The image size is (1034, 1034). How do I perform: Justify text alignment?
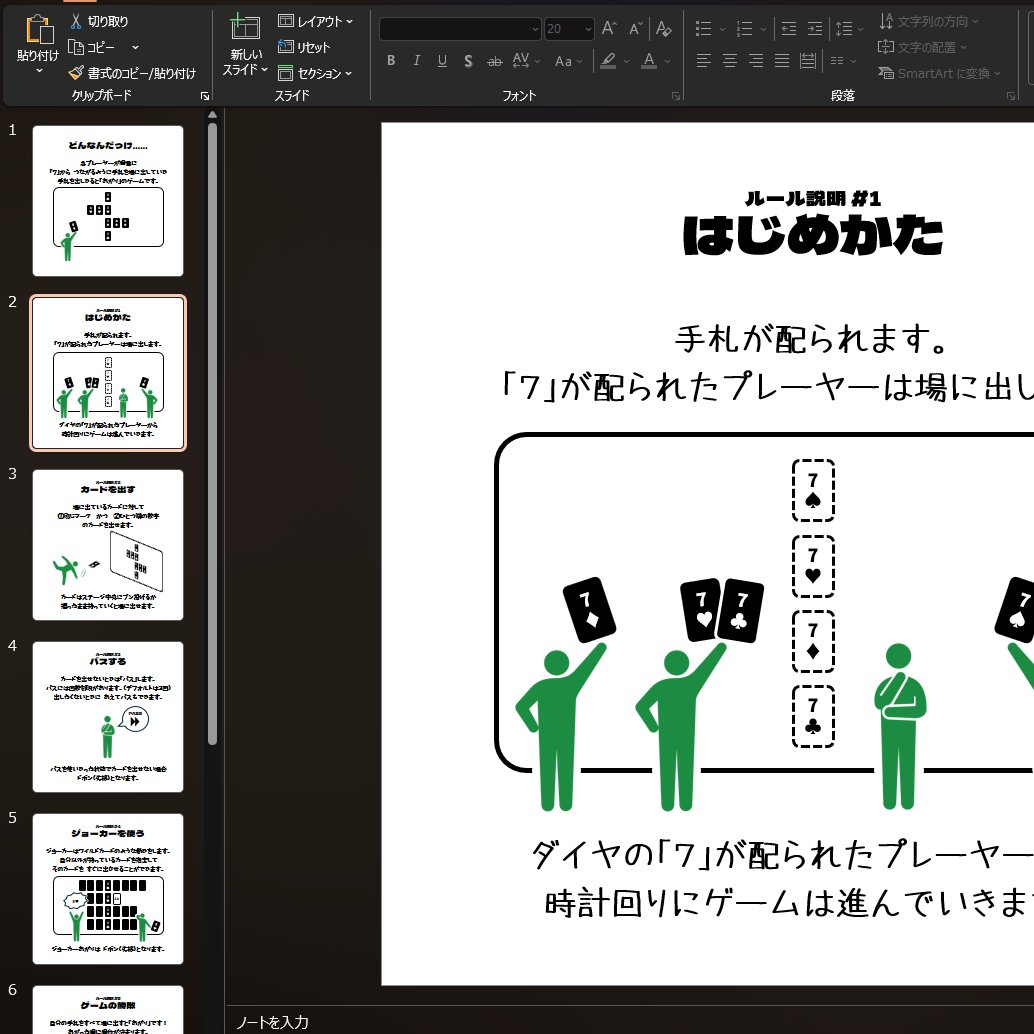pyautogui.click(x=782, y=61)
